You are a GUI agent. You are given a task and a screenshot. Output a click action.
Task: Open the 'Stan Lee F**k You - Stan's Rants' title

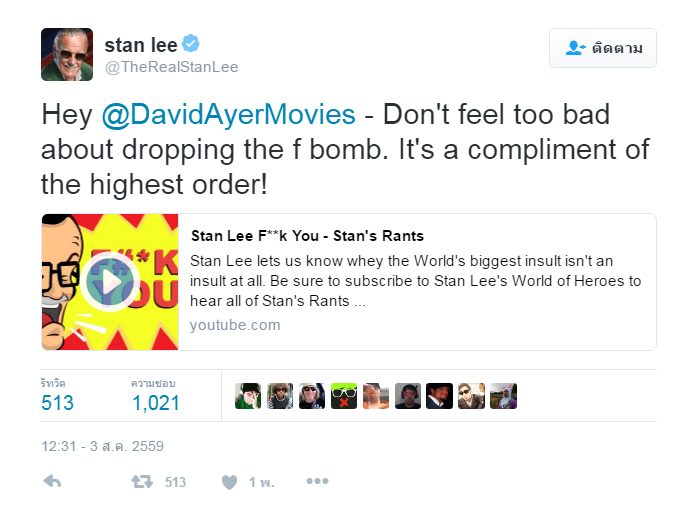[x=307, y=236]
